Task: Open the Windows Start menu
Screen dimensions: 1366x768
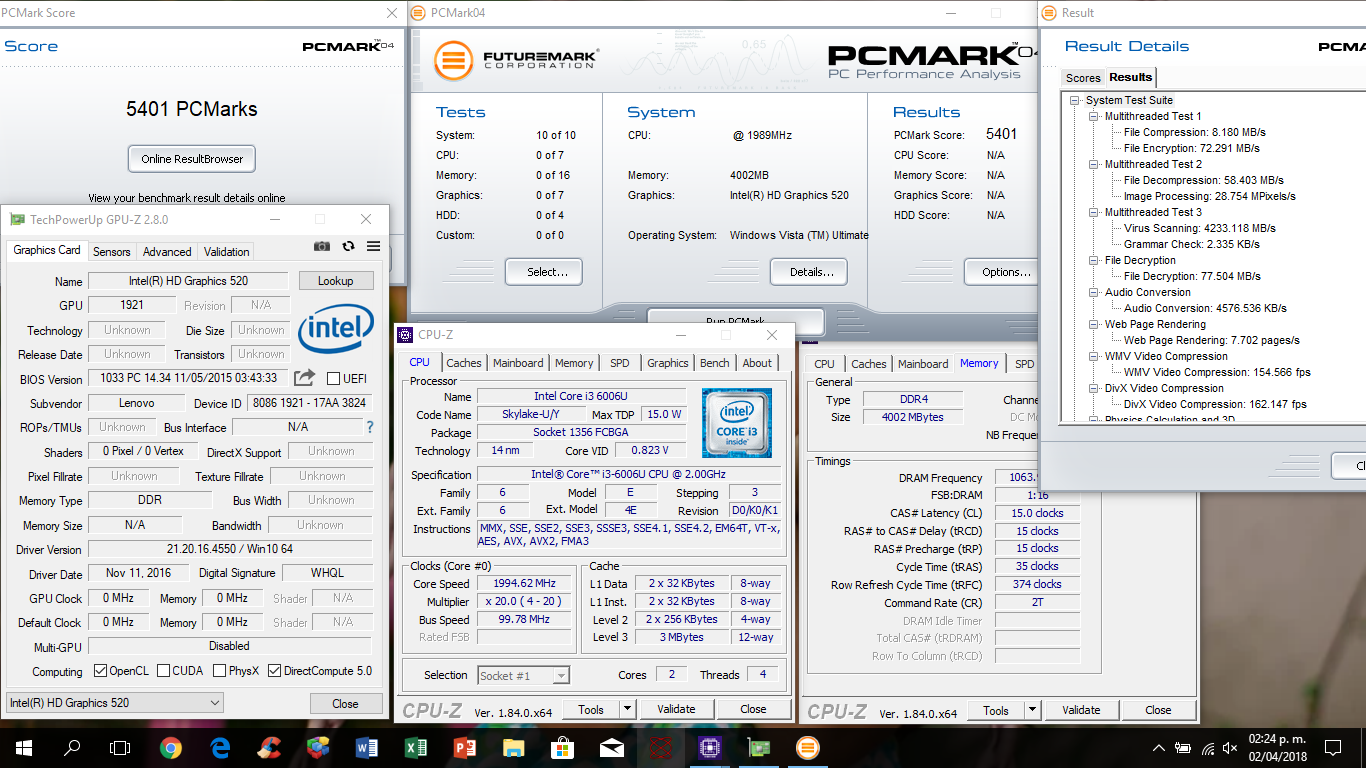Action: click(23, 747)
